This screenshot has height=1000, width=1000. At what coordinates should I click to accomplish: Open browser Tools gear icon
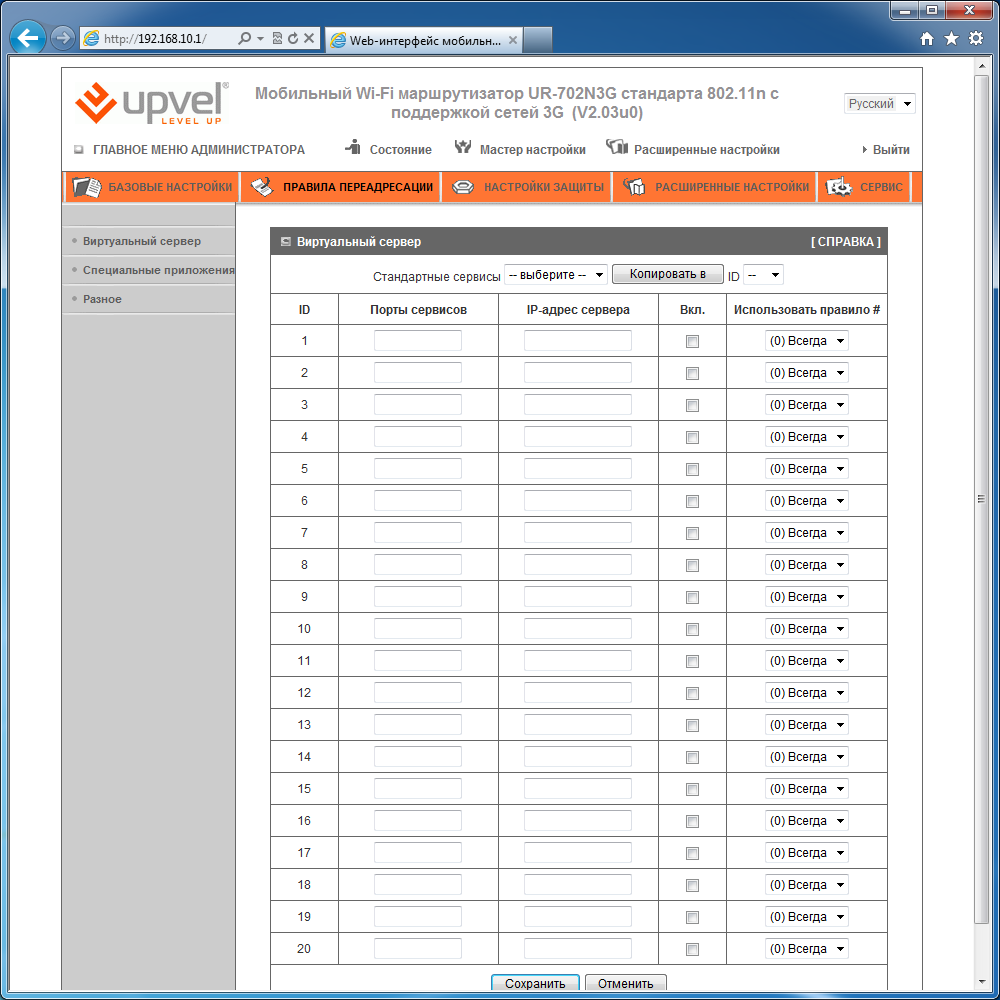coord(976,39)
